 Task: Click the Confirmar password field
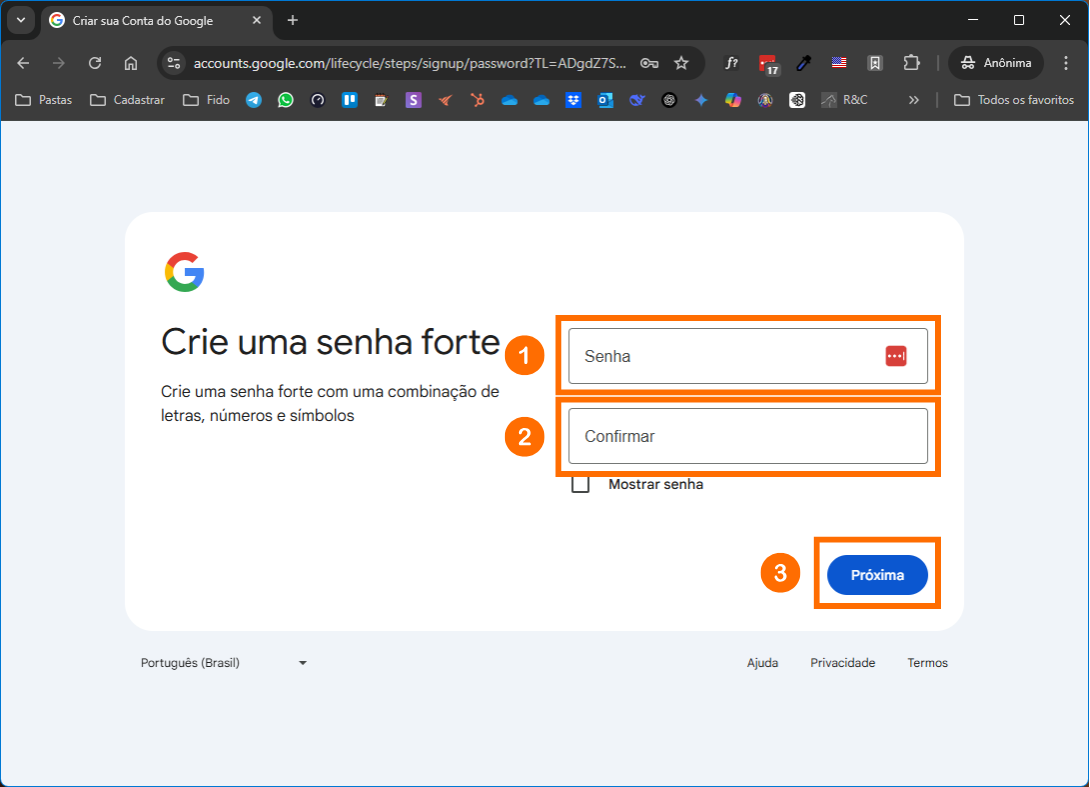747,436
